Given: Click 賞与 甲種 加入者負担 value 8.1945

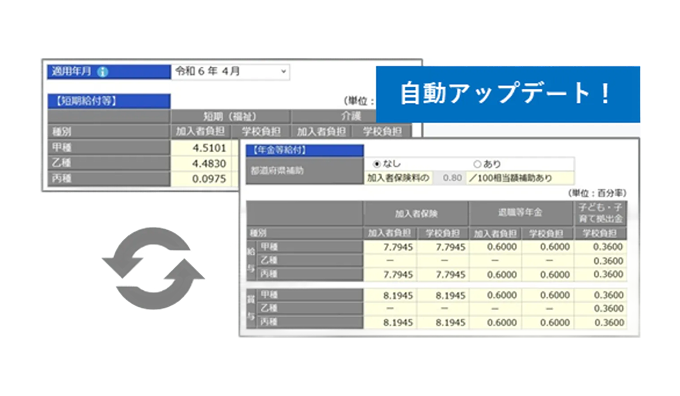Looking at the screenshot, I should (x=390, y=296).
